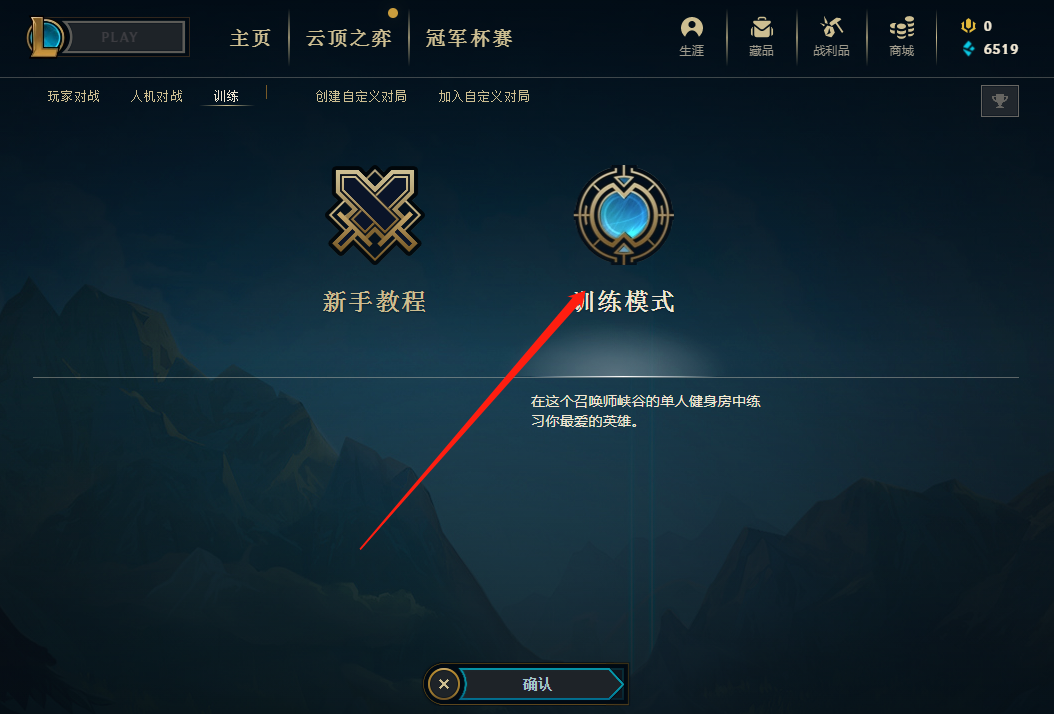
Task: Click the League of Legends logo icon
Action: tap(44, 37)
